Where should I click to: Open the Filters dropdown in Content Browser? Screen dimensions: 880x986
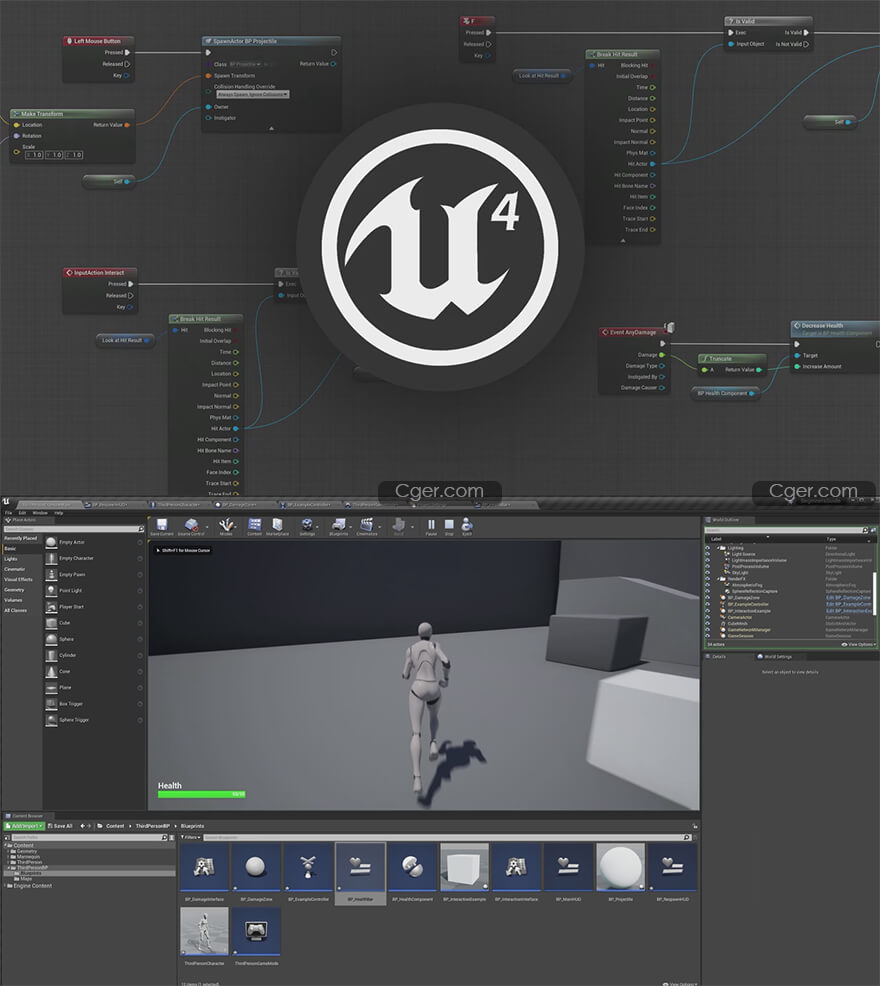tap(191, 838)
